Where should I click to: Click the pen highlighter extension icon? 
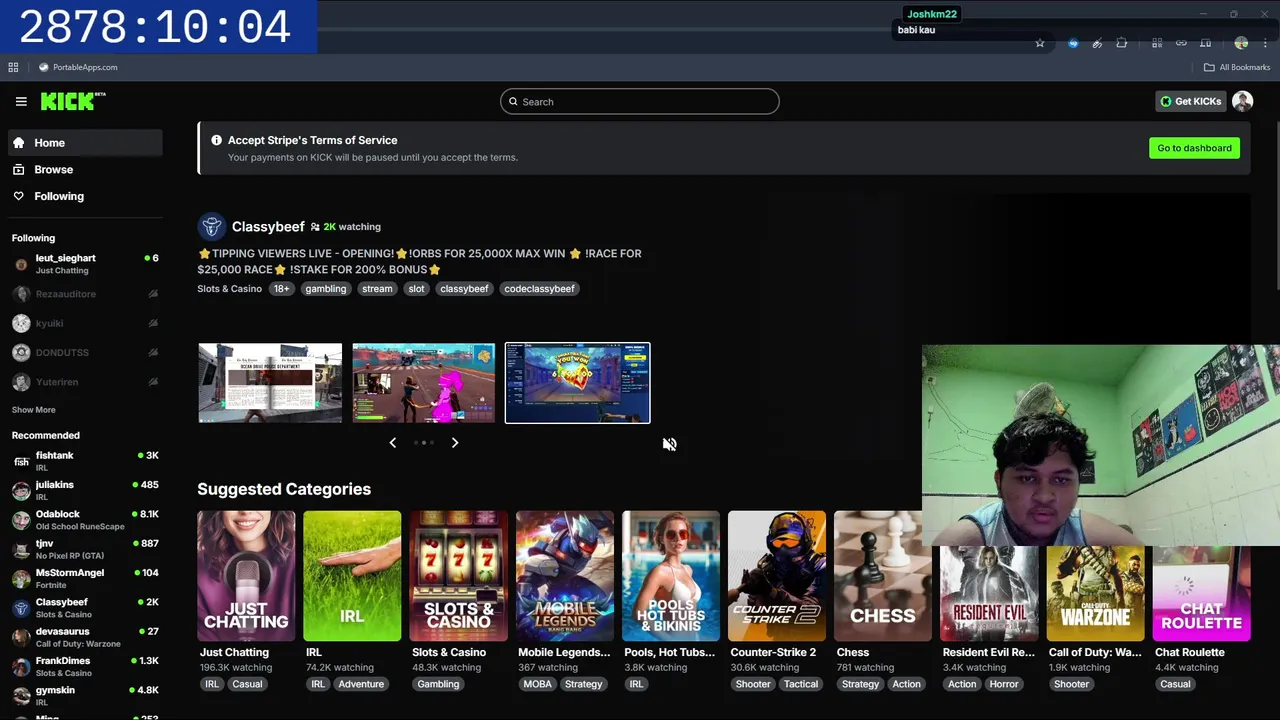[x=1097, y=43]
